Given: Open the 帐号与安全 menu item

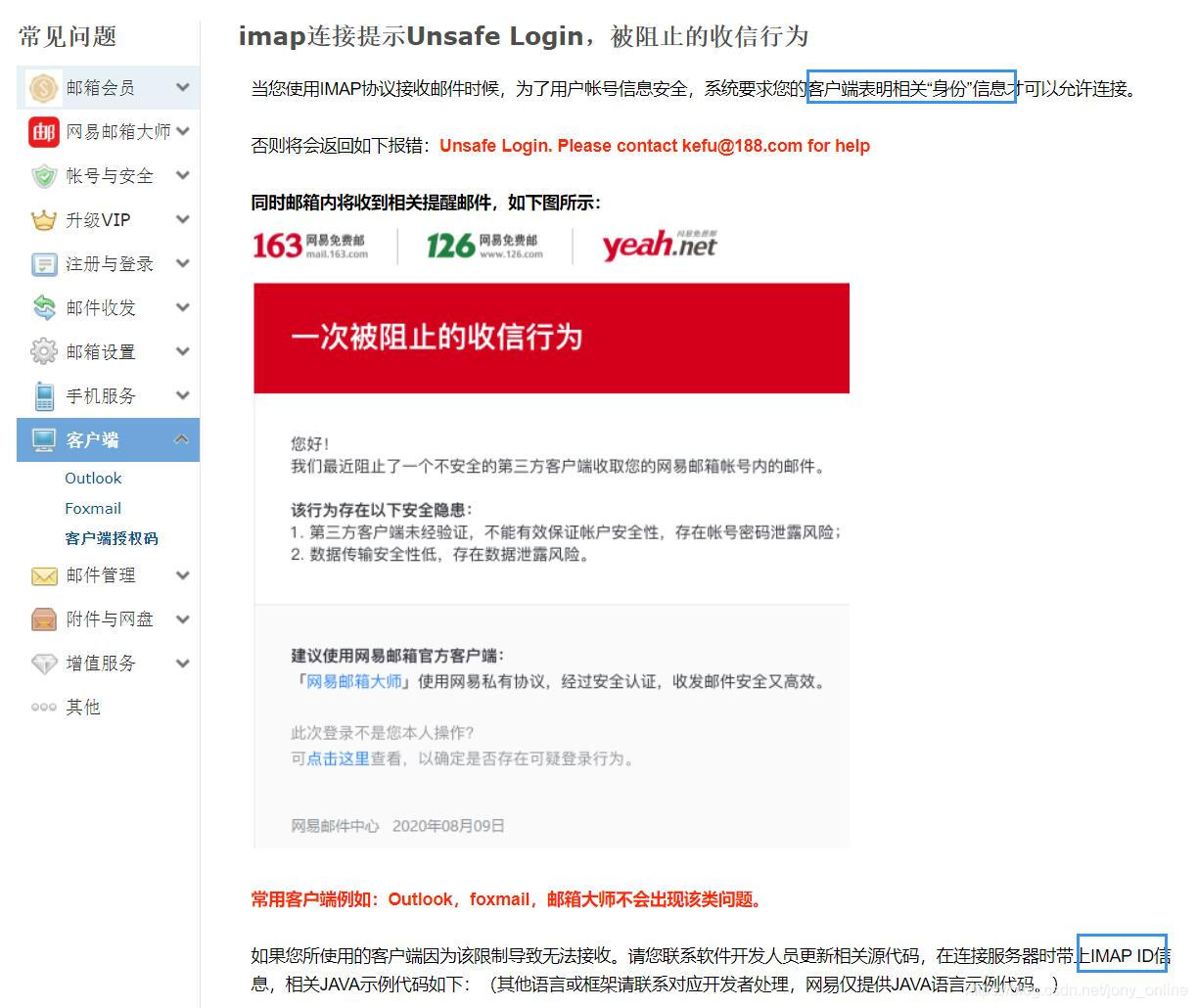Looking at the screenshot, I should click(108, 176).
